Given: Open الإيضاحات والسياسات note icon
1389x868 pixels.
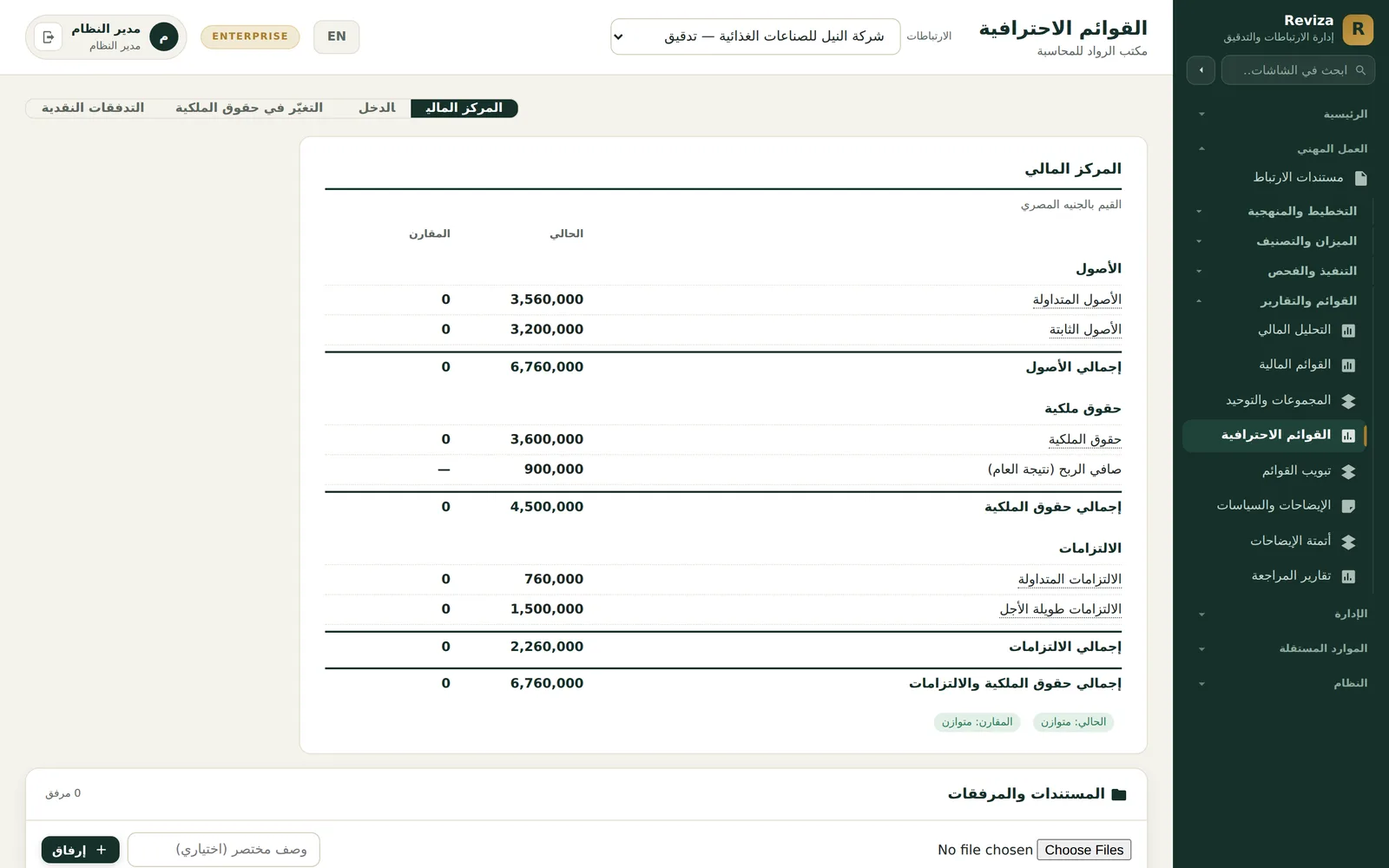Looking at the screenshot, I should 1348,506.
